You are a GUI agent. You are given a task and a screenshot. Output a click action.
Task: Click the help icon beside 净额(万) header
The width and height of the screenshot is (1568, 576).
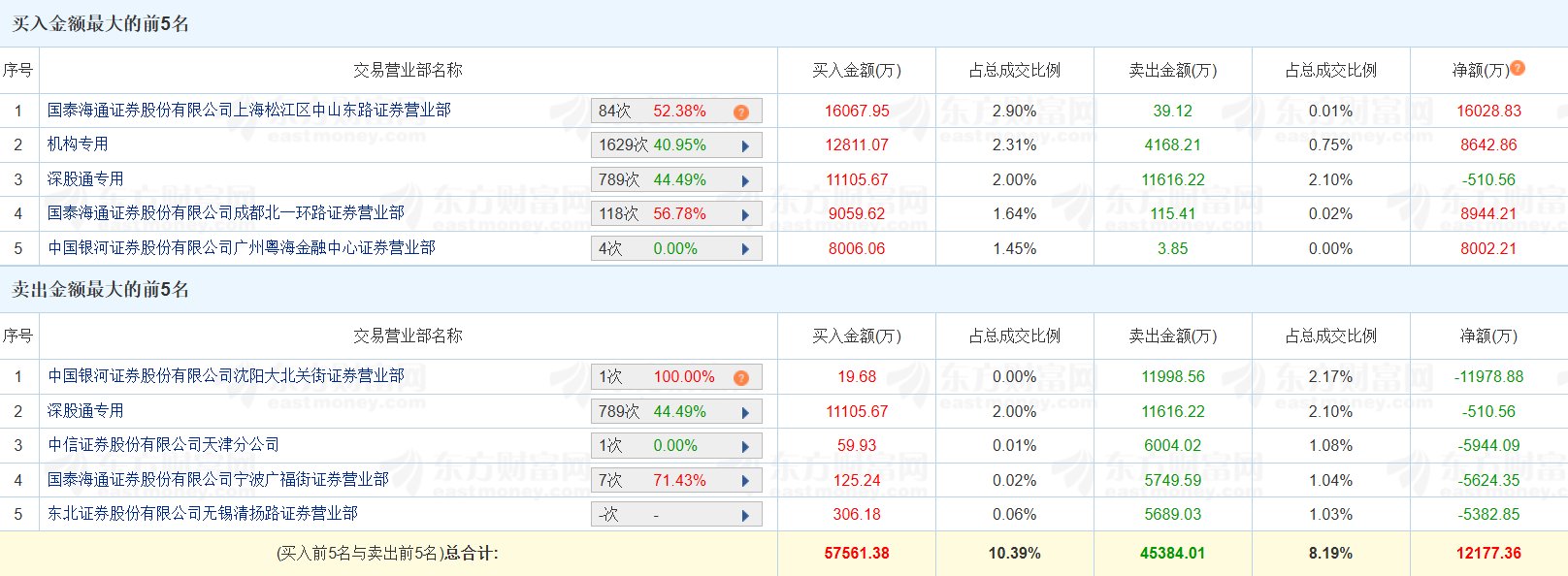pos(1519,68)
